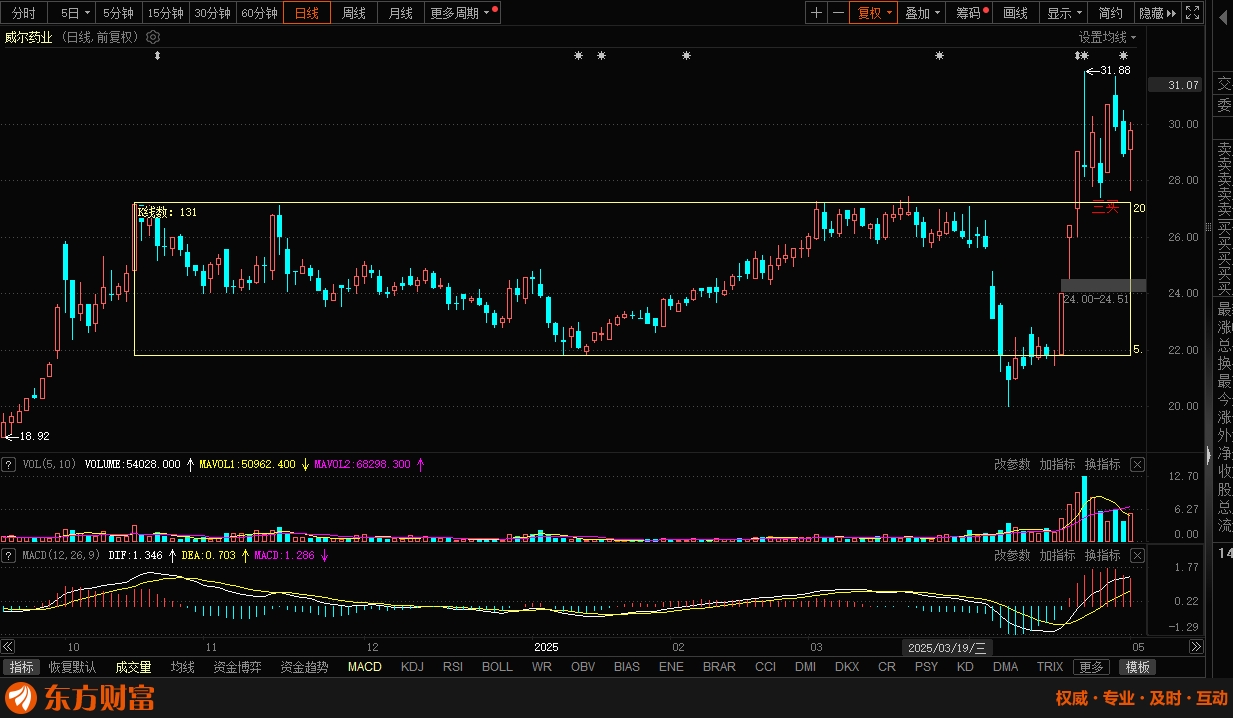Open settings gear next to 威尔药业 title
1233x718 pixels.
[x=153, y=37]
